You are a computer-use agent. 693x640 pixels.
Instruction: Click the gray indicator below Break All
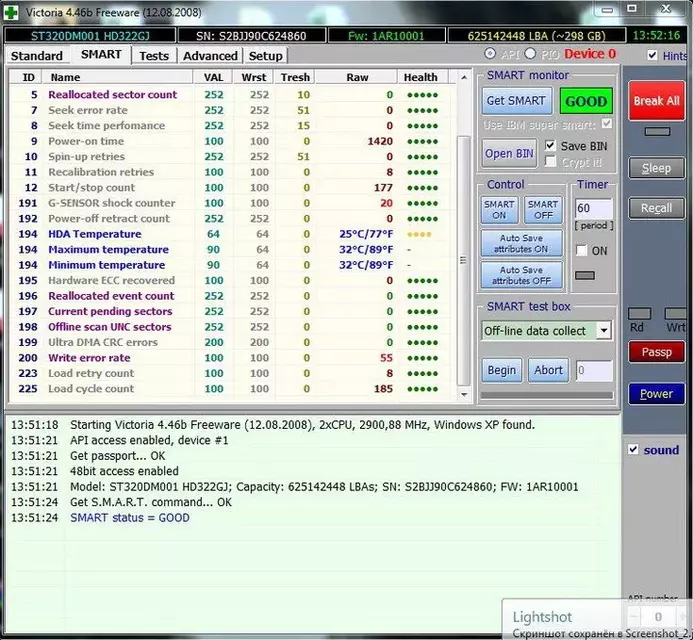tap(657, 131)
